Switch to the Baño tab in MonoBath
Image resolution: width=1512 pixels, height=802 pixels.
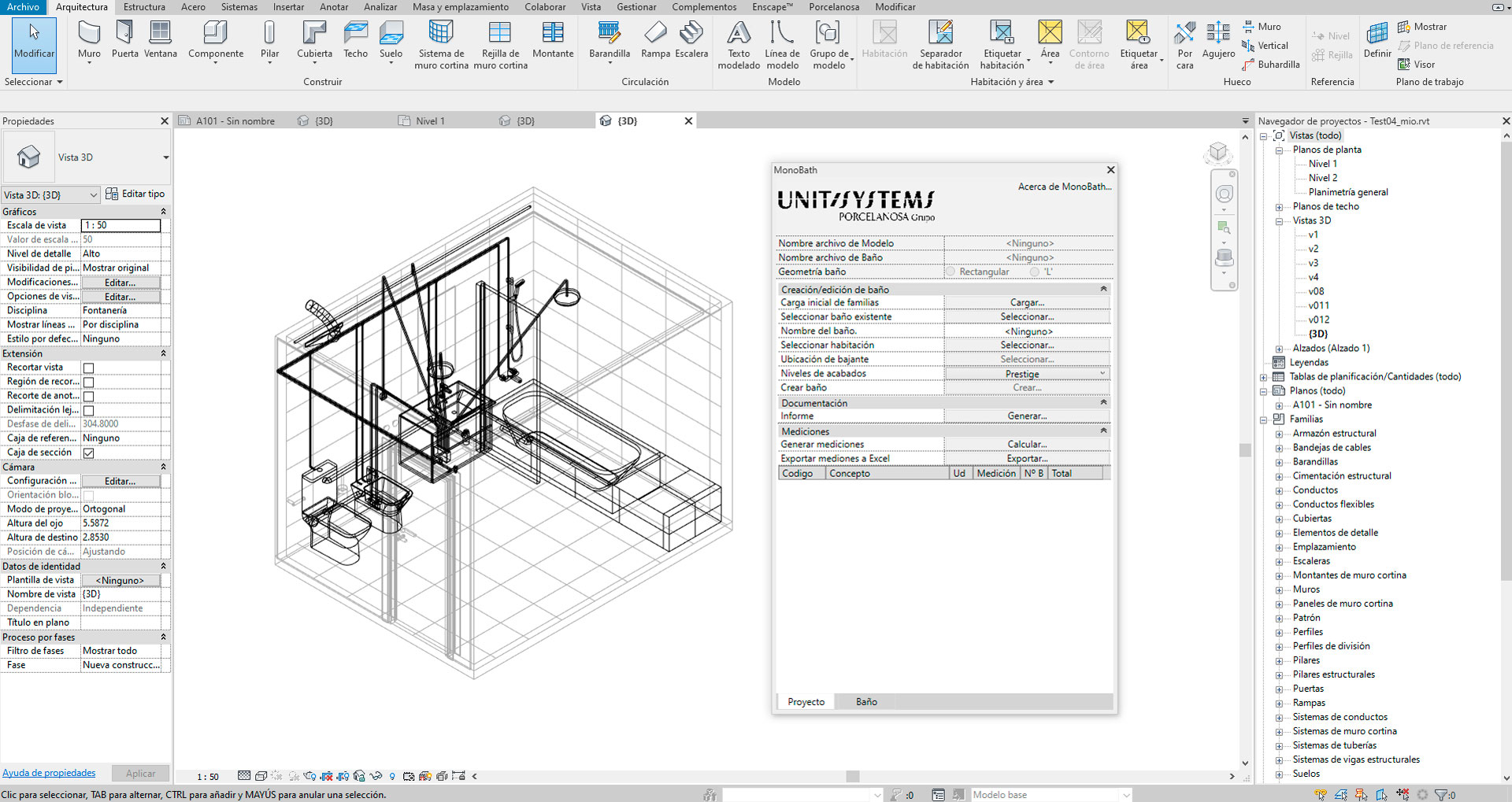click(x=866, y=701)
